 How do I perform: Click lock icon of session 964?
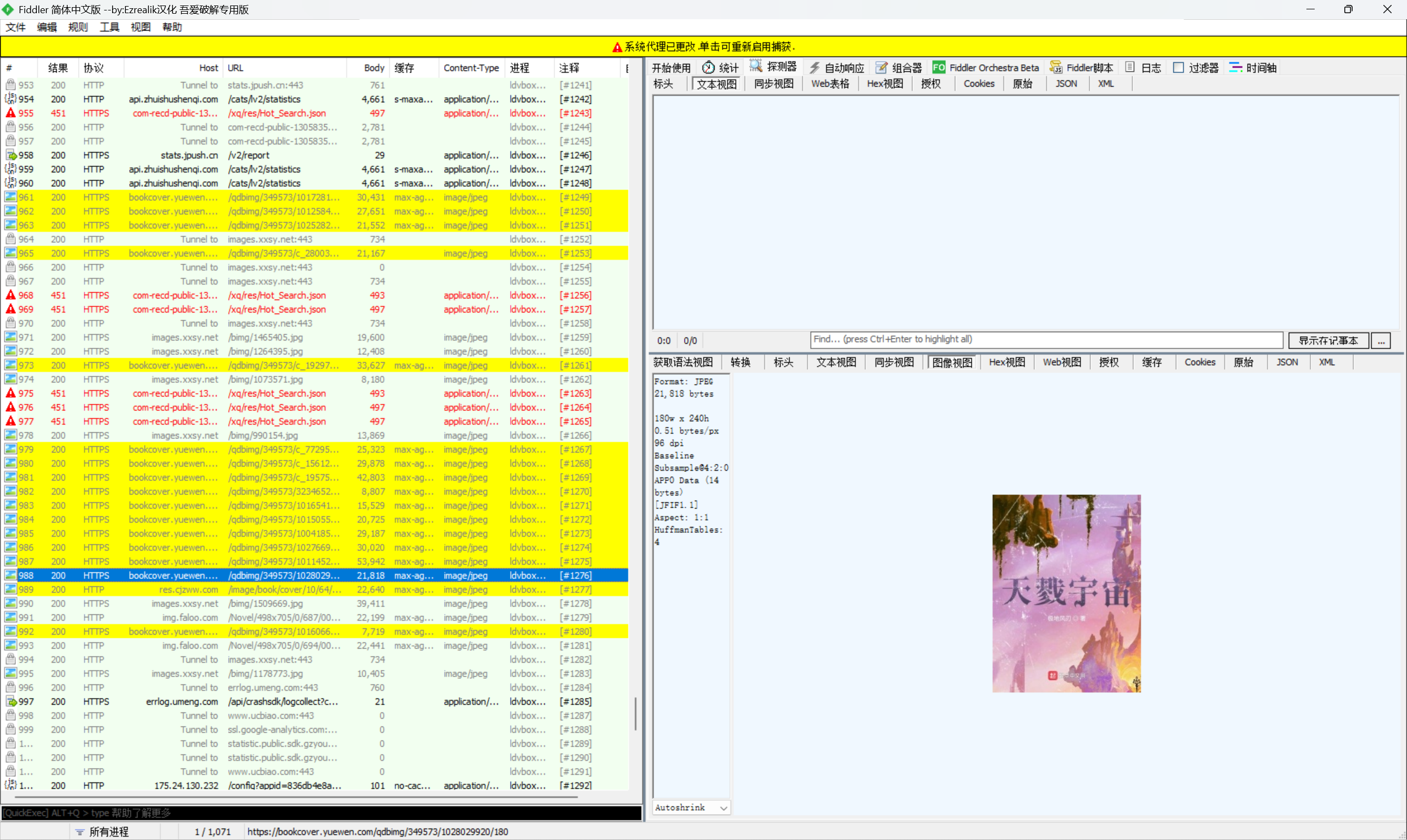11,239
